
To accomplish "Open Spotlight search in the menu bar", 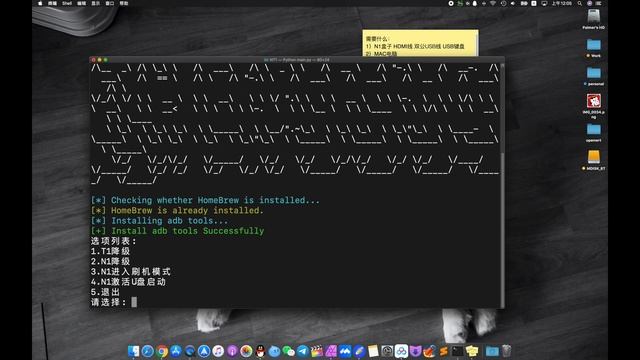I will 580,3.
